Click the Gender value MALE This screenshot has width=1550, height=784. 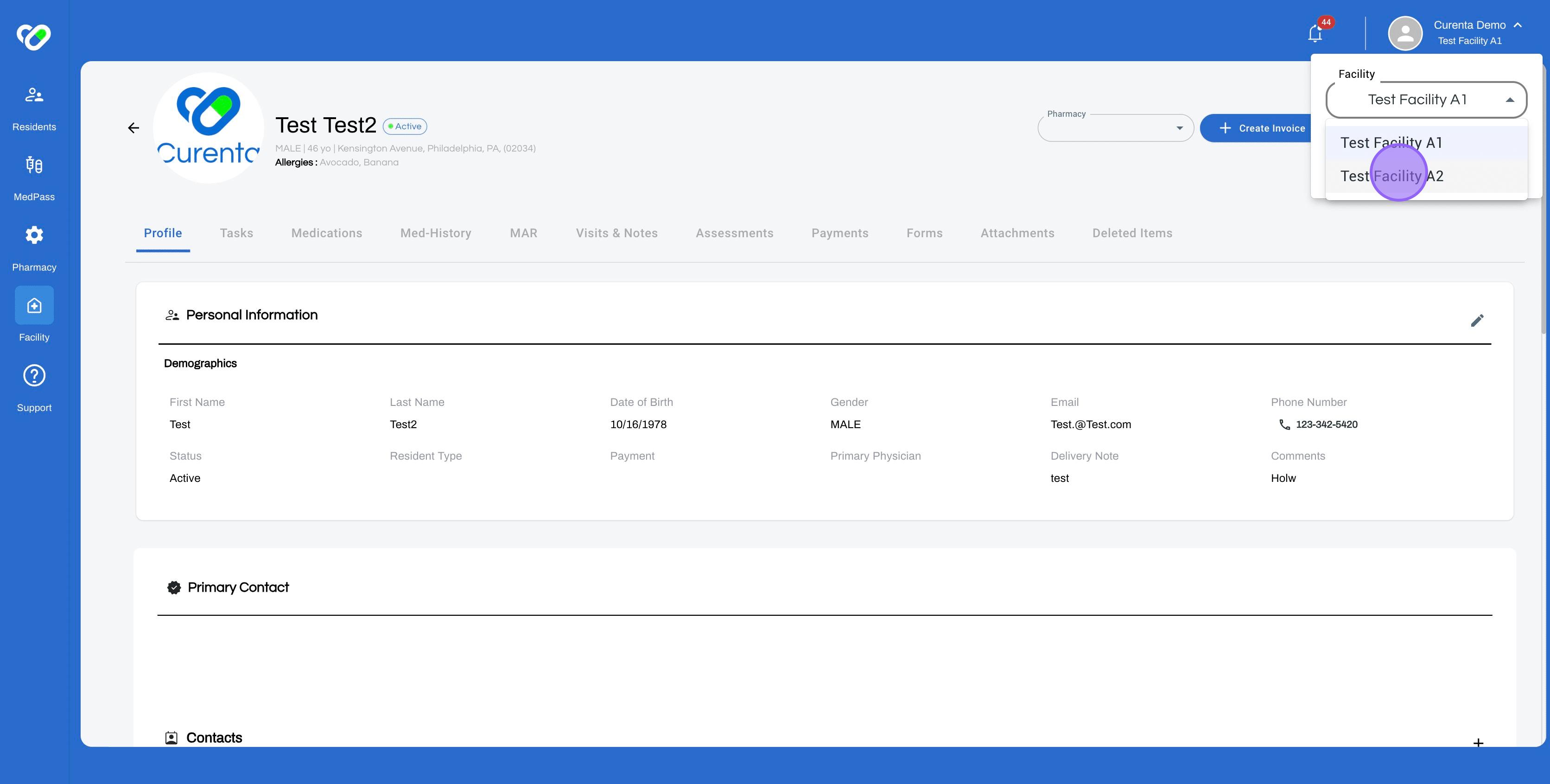(x=845, y=425)
